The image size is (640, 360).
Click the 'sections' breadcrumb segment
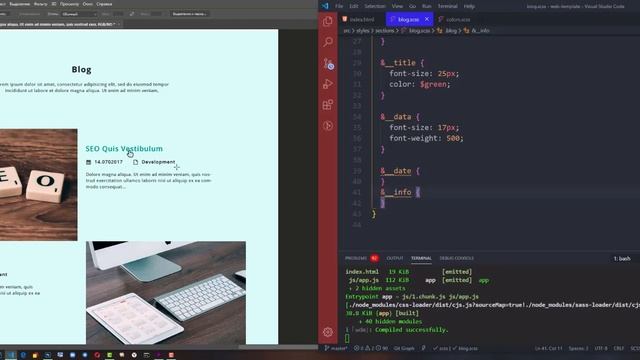[384, 31]
